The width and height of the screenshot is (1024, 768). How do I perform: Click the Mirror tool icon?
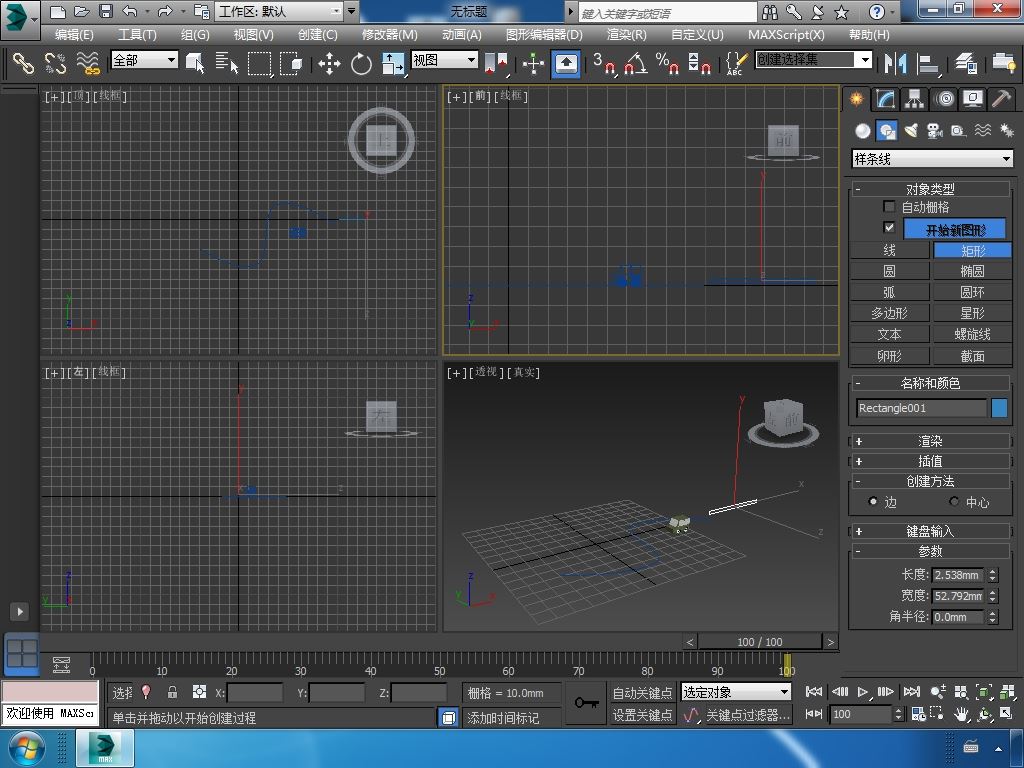895,63
